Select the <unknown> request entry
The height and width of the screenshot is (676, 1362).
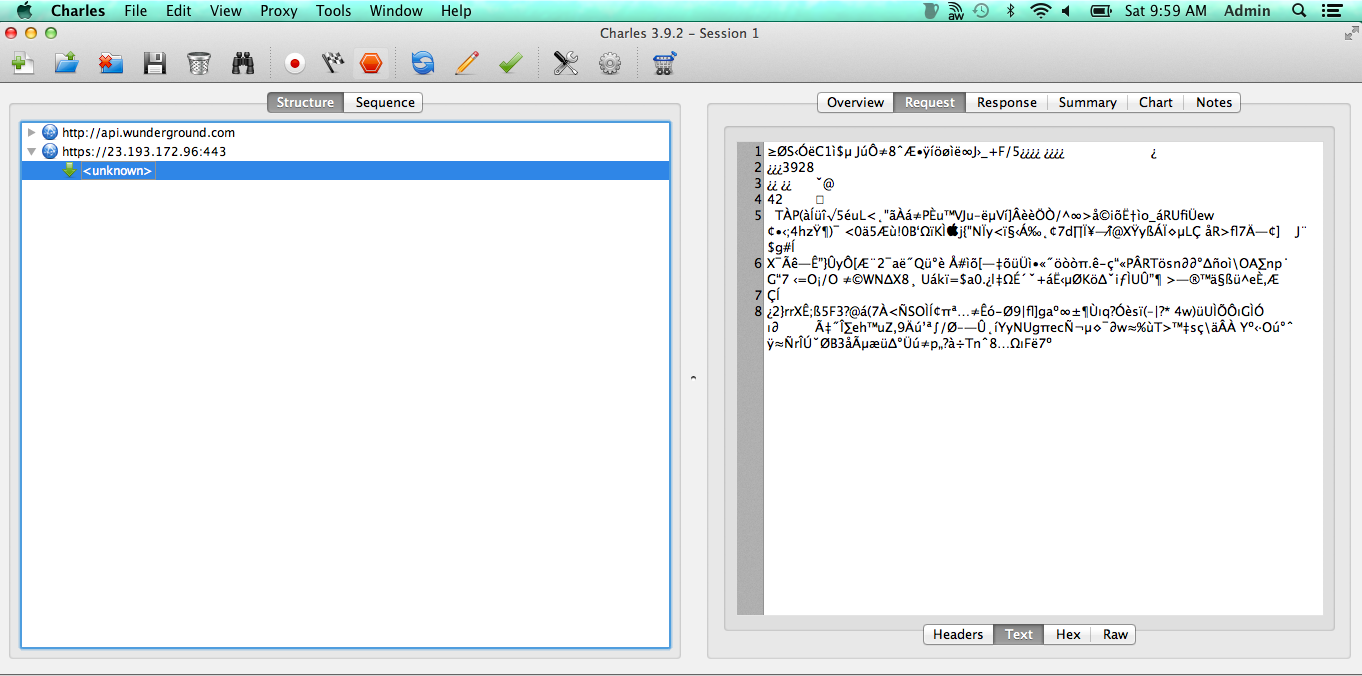click(118, 171)
